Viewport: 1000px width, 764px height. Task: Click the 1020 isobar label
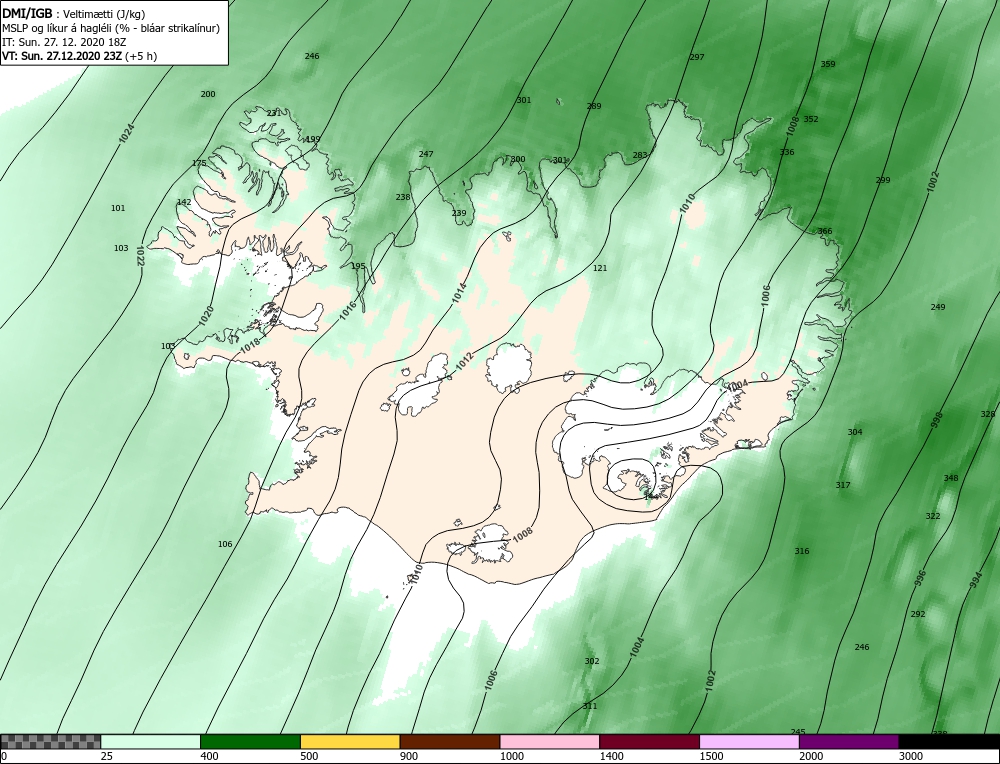coord(206,317)
